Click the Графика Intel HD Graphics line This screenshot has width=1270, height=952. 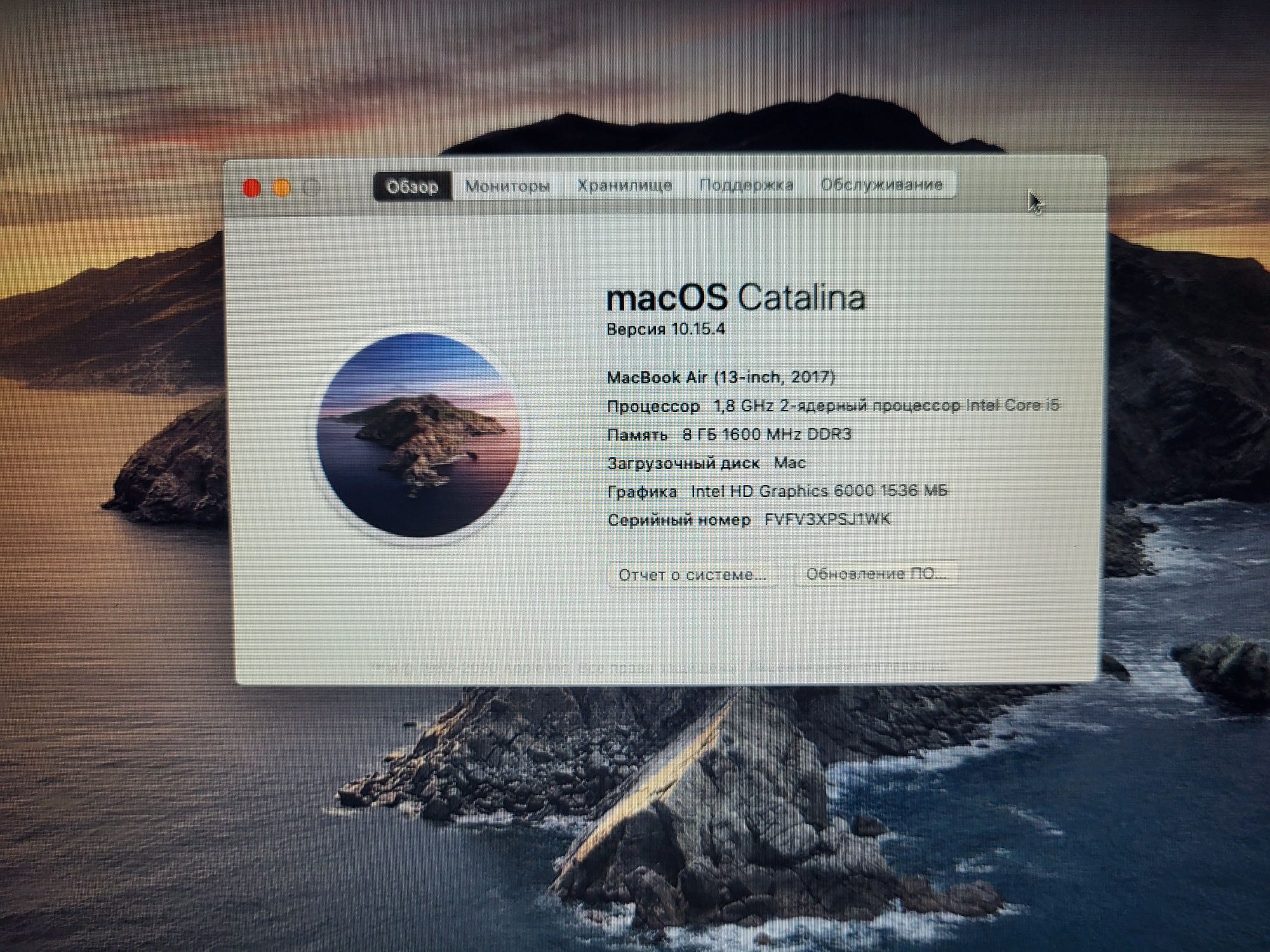point(777,491)
